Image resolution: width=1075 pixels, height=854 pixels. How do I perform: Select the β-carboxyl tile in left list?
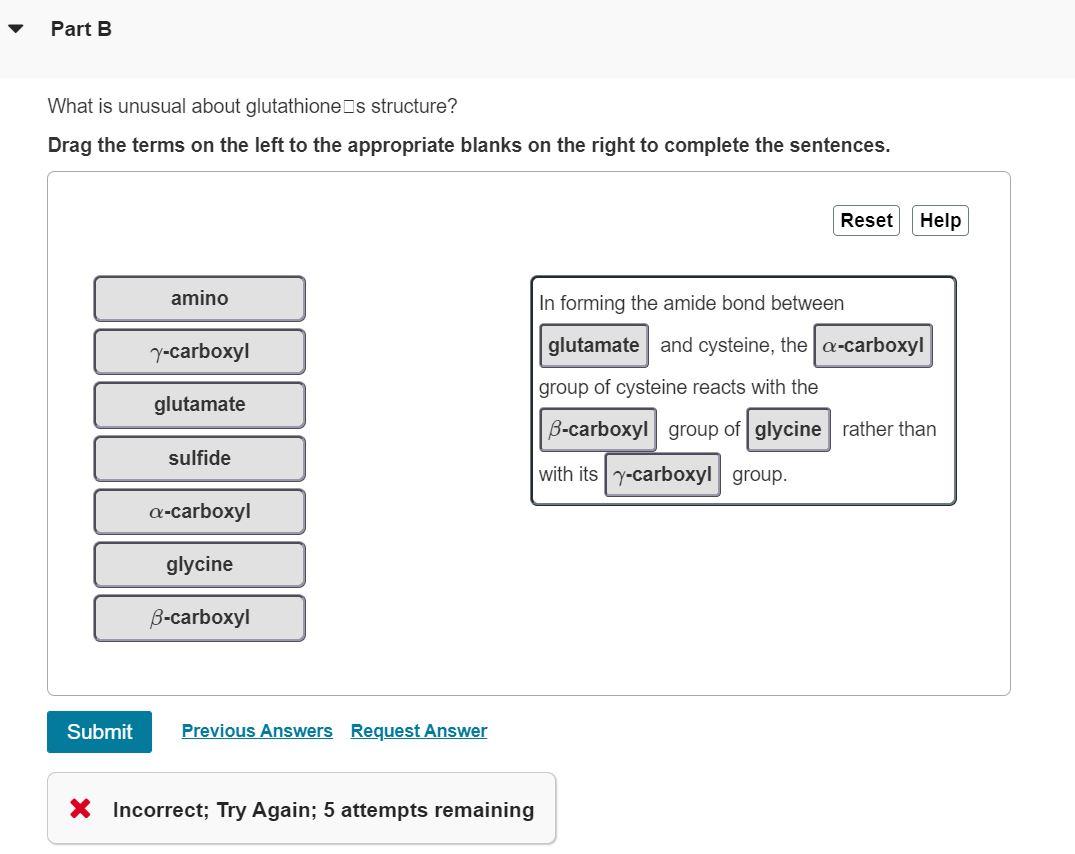tap(200, 618)
